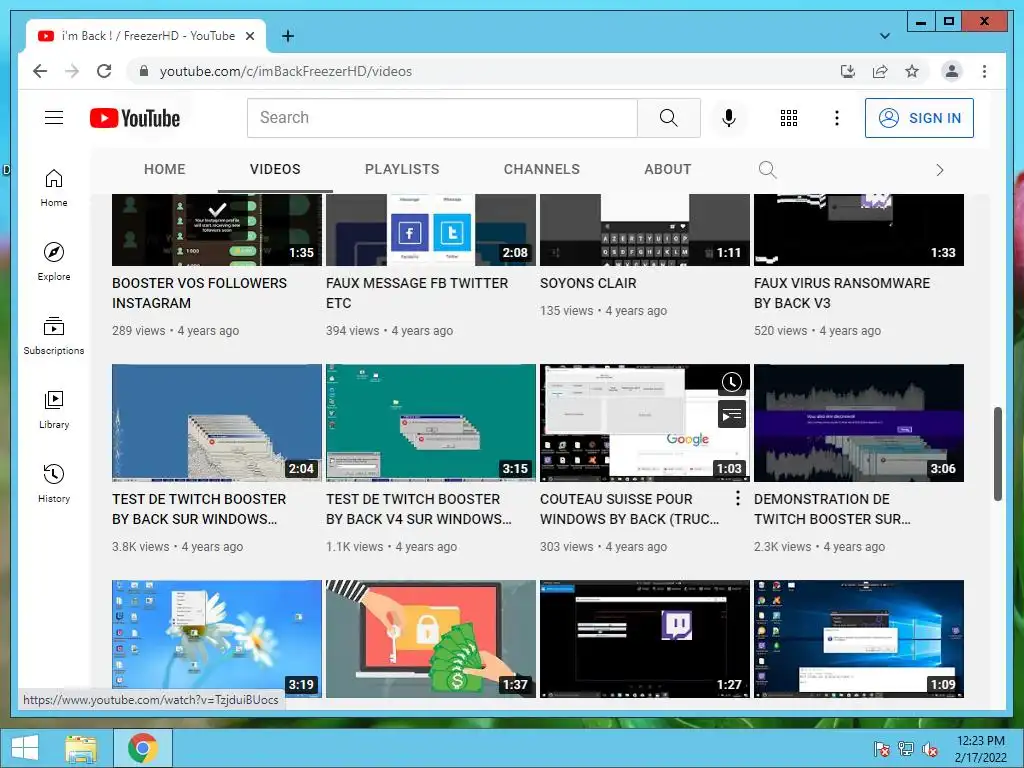1024x768 pixels.
Task: Open History in the left sidebar
Action: (54, 483)
